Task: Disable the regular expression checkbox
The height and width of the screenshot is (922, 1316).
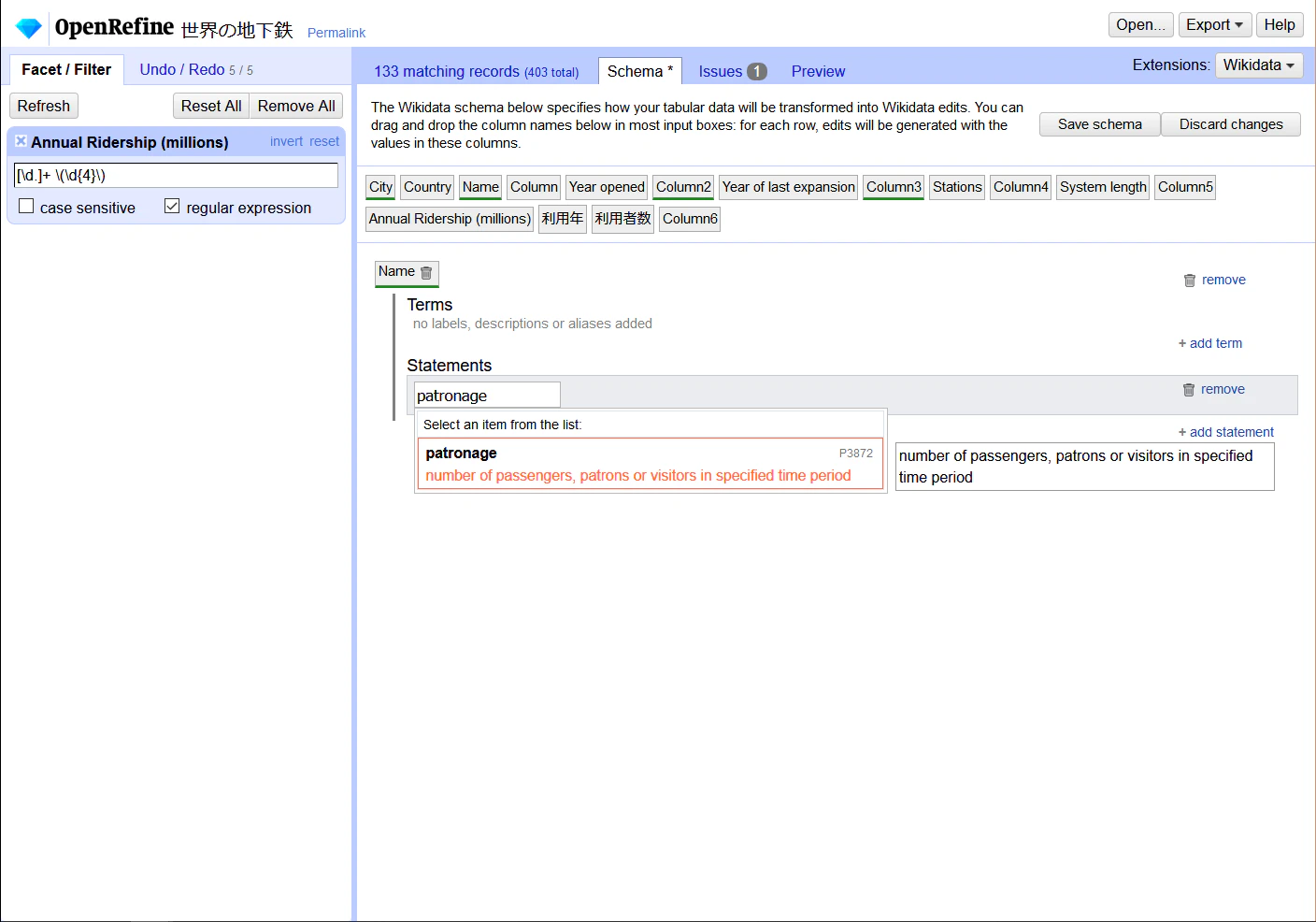Action: [172, 207]
